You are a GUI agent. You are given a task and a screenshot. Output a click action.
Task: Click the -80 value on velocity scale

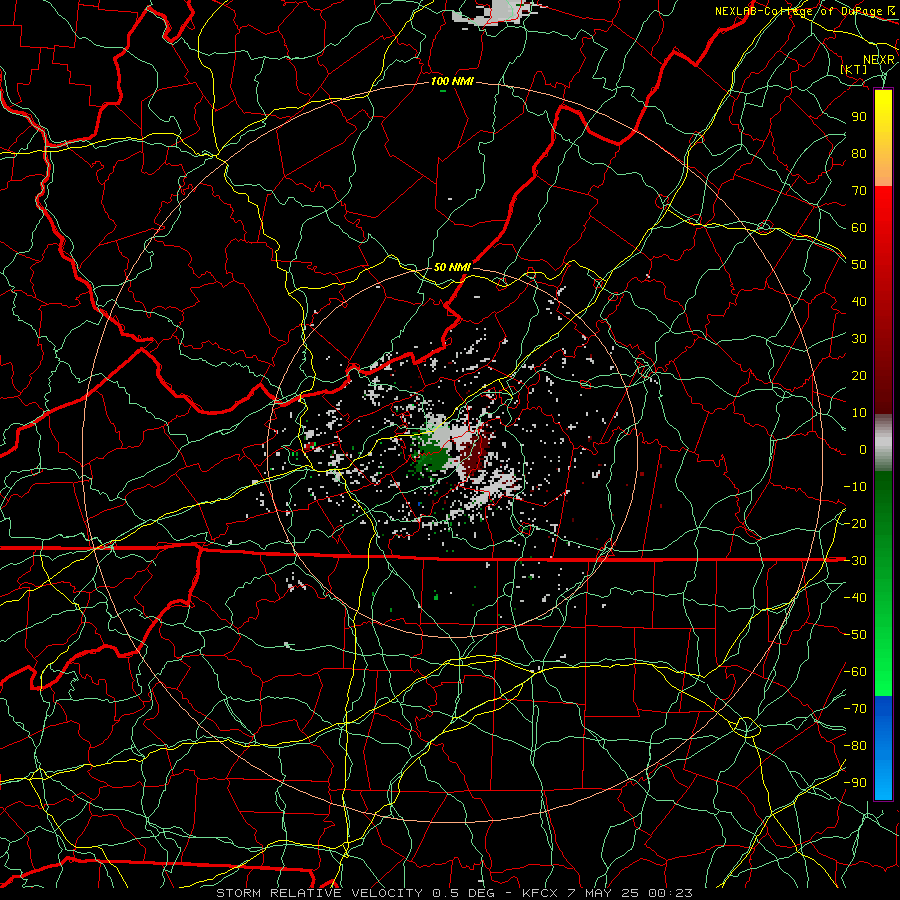tap(855, 746)
